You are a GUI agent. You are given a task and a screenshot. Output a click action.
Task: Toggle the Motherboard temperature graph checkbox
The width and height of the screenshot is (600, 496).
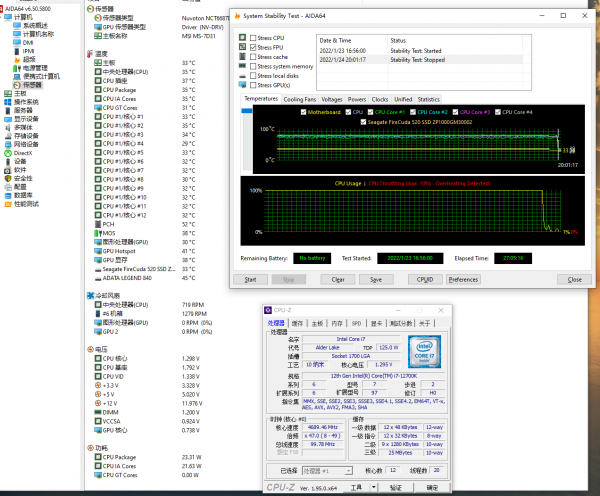tap(304, 111)
